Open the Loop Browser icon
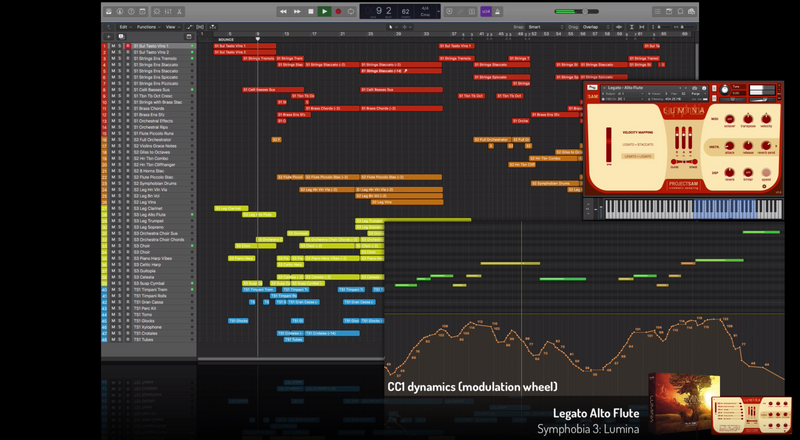Viewport: 800px width, 440px height. 680,11
